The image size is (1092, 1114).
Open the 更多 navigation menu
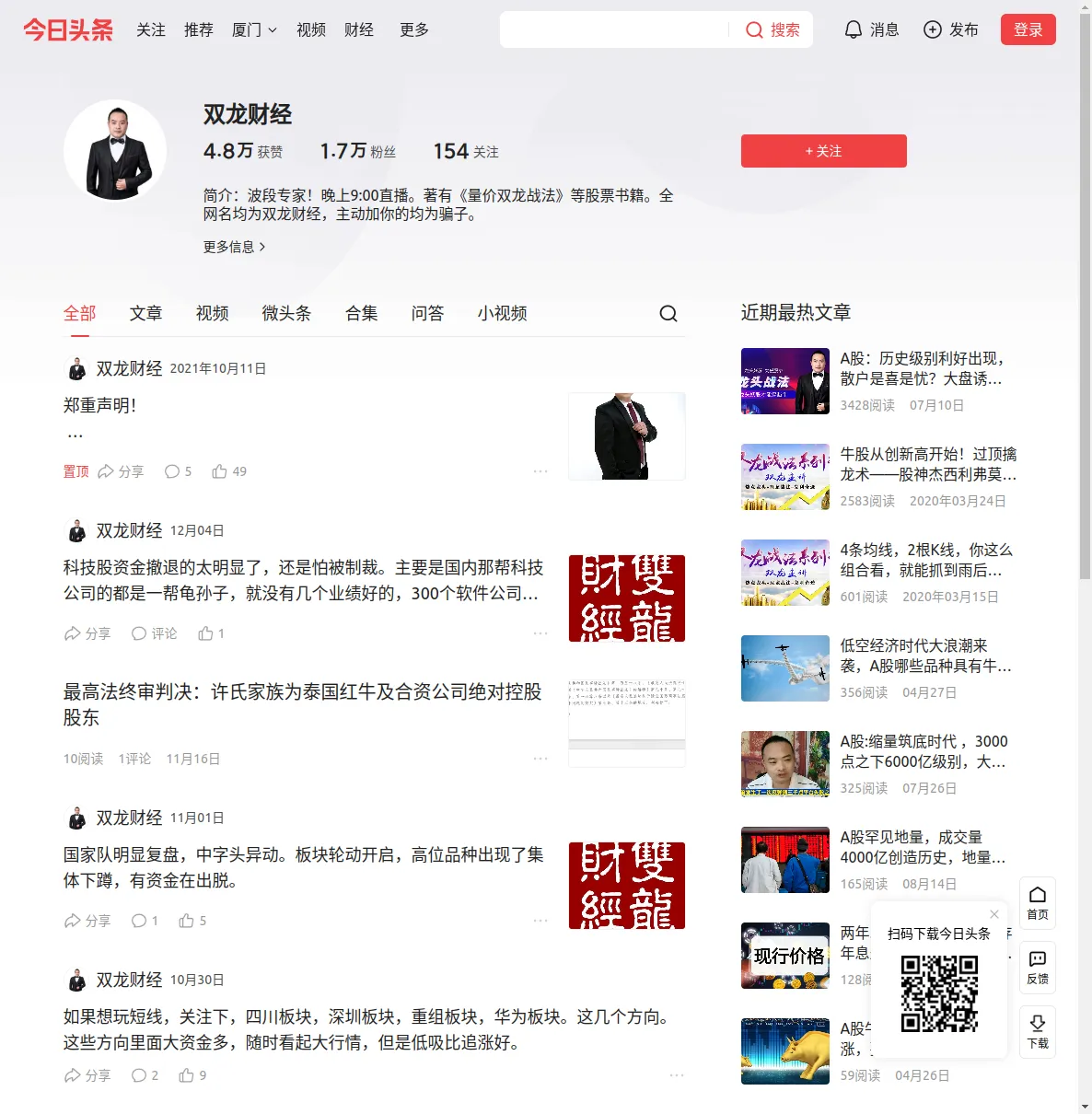(x=414, y=29)
